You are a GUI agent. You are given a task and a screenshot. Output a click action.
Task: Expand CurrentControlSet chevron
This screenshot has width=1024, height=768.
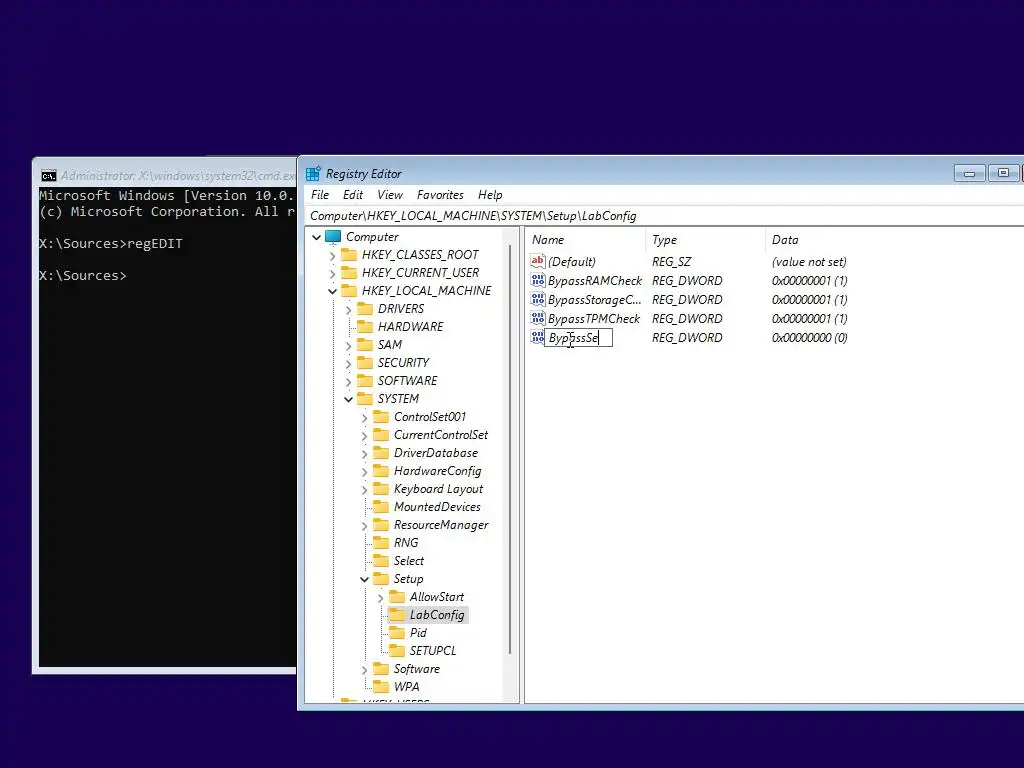(x=364, y=436)
